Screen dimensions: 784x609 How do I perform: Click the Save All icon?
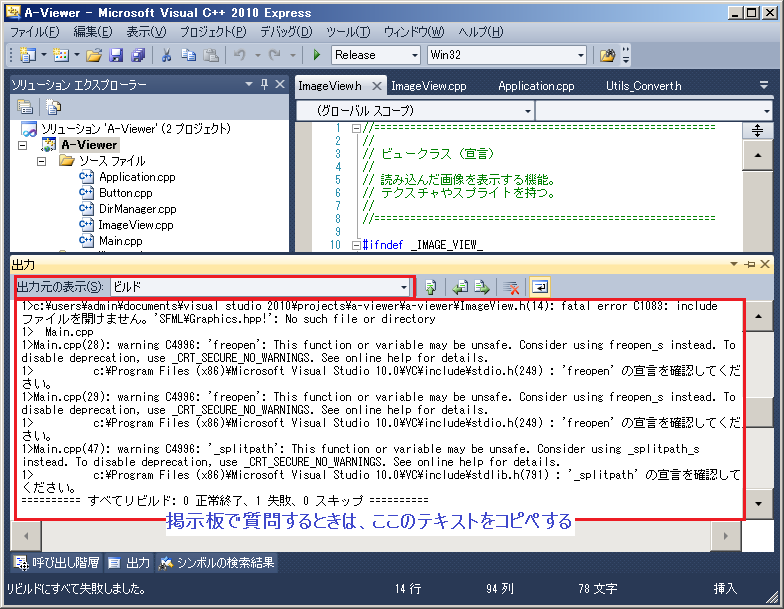[138, 55]
